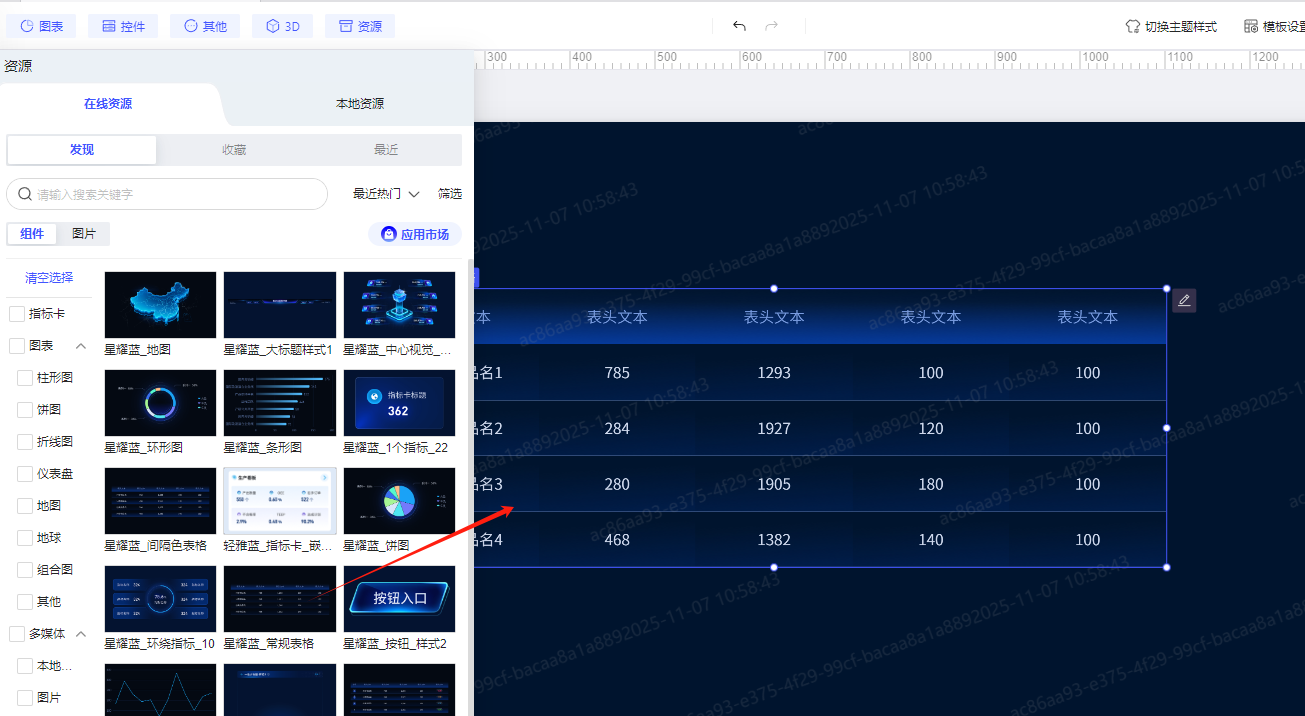Open 模板设置 template settings
Screen dimensions: 1305x716
[1274, 26]
